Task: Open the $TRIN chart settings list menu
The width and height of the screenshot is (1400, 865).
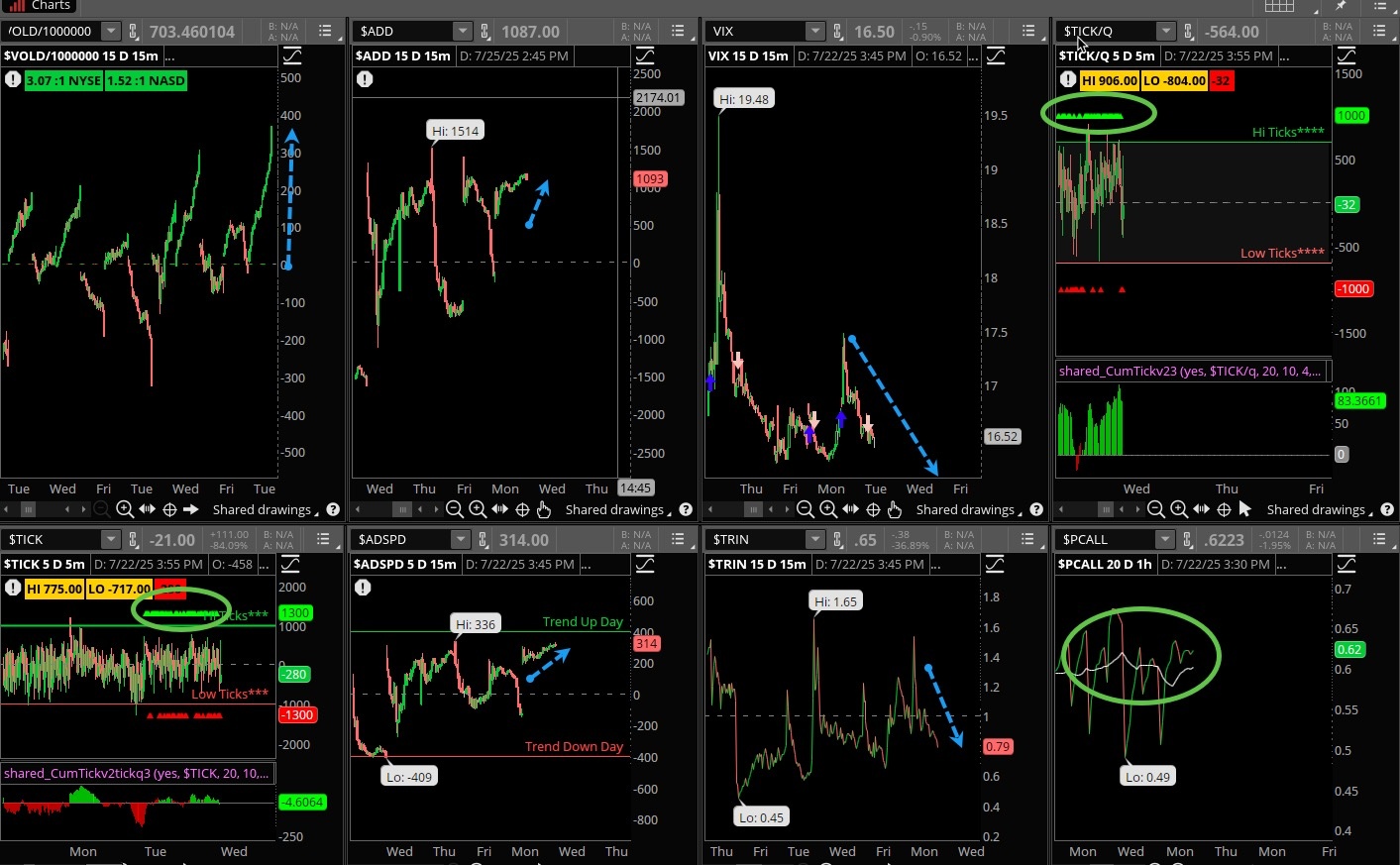Action: click(x=1029, y=540)
